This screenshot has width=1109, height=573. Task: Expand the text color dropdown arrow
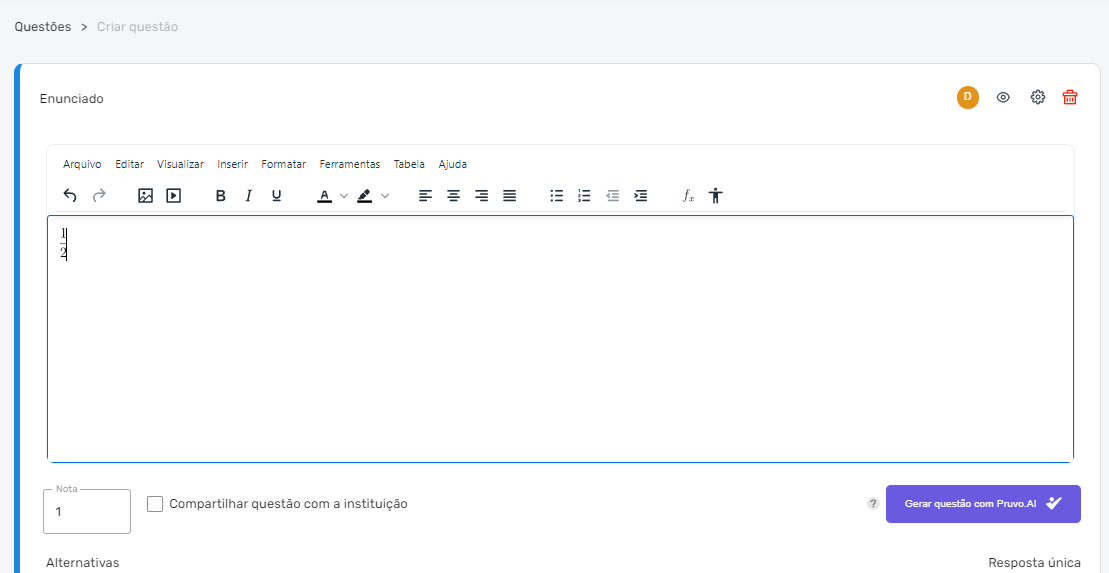[x=344, y=196]
